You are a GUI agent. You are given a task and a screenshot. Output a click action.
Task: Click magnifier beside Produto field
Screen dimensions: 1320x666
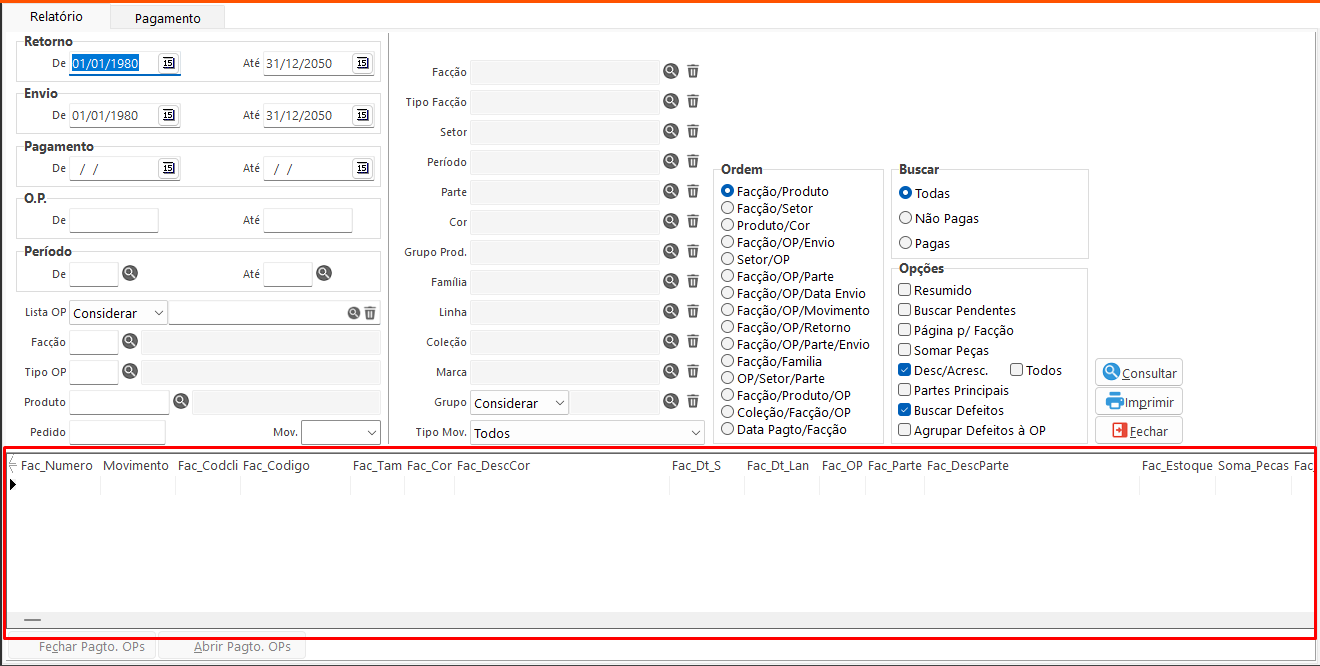click(181, 401)
